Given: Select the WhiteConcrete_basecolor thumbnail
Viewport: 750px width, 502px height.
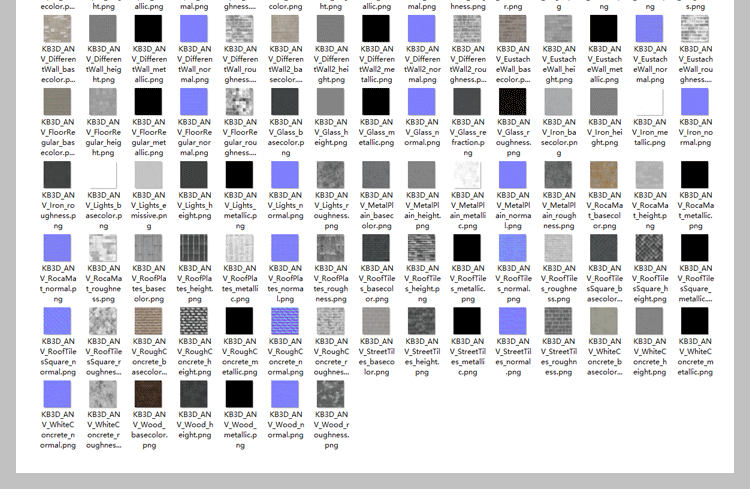Looking at the screenshot, I should click(x=604, y=321).
